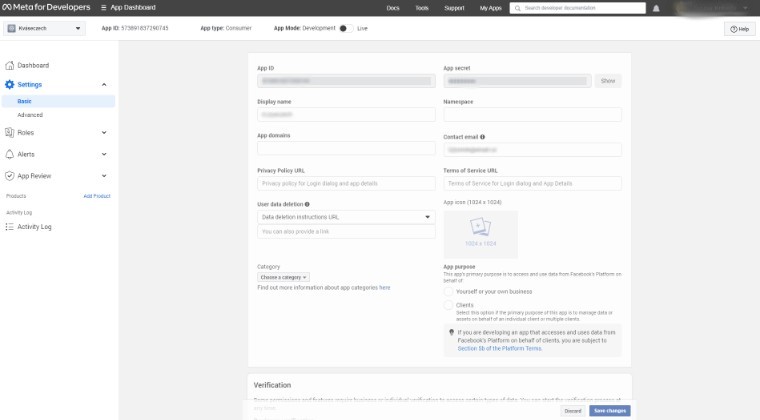Click the Terms of Service URL field
760x420 pixels.
click(x=532, y=184)
